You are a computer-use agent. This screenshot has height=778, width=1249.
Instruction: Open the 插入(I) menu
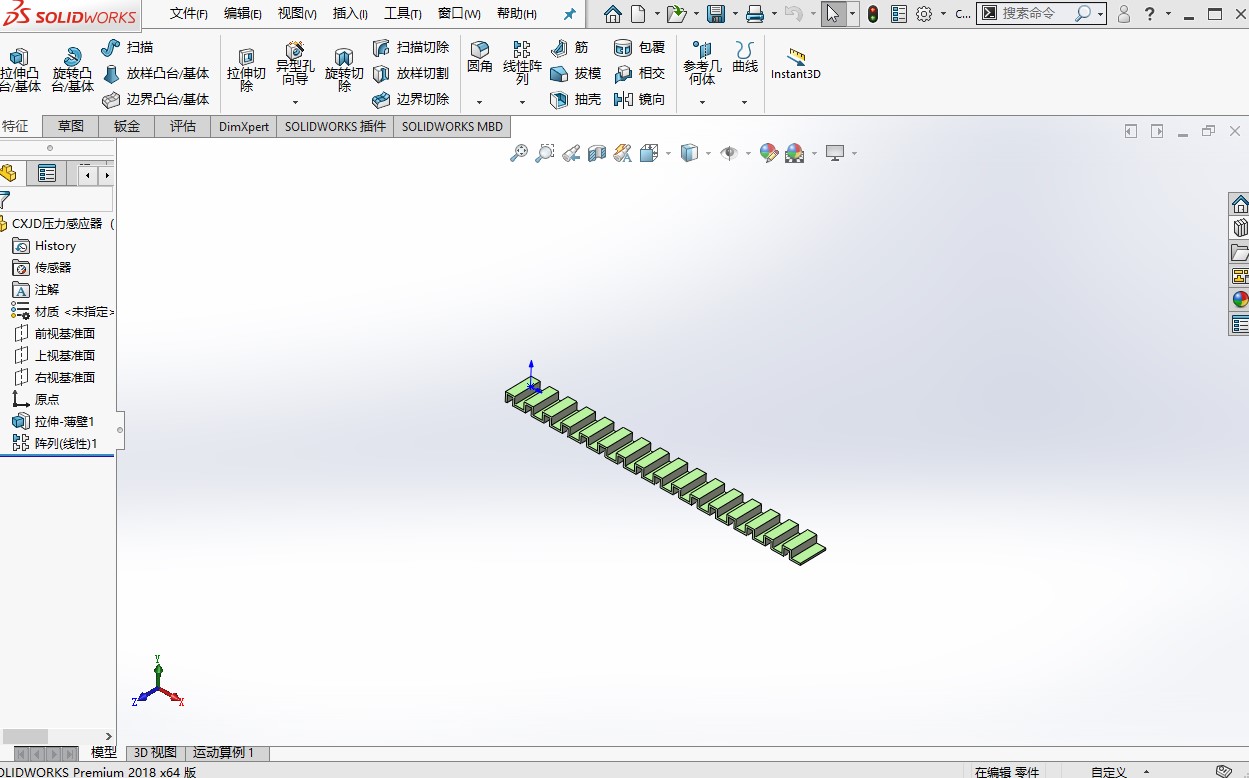[350, 14]
